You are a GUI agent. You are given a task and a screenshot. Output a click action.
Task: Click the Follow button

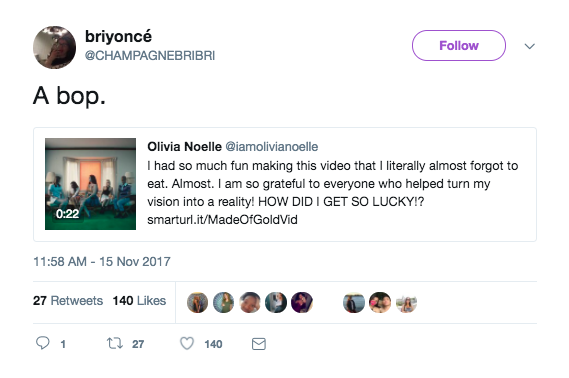tap(459, 45)
